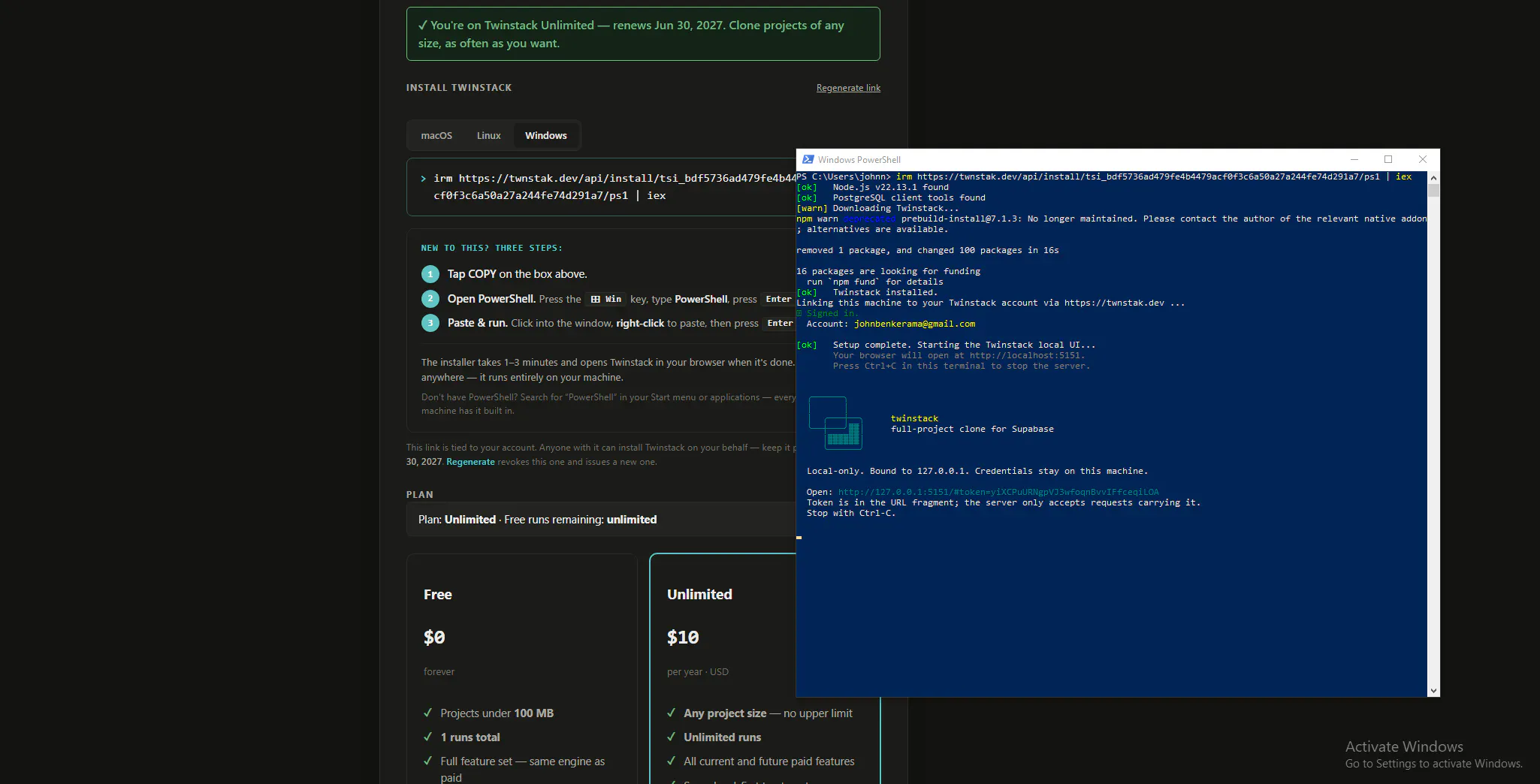Select the Free plan card heading
Screen dimensions: 1540x784
(x=438, y=595)
